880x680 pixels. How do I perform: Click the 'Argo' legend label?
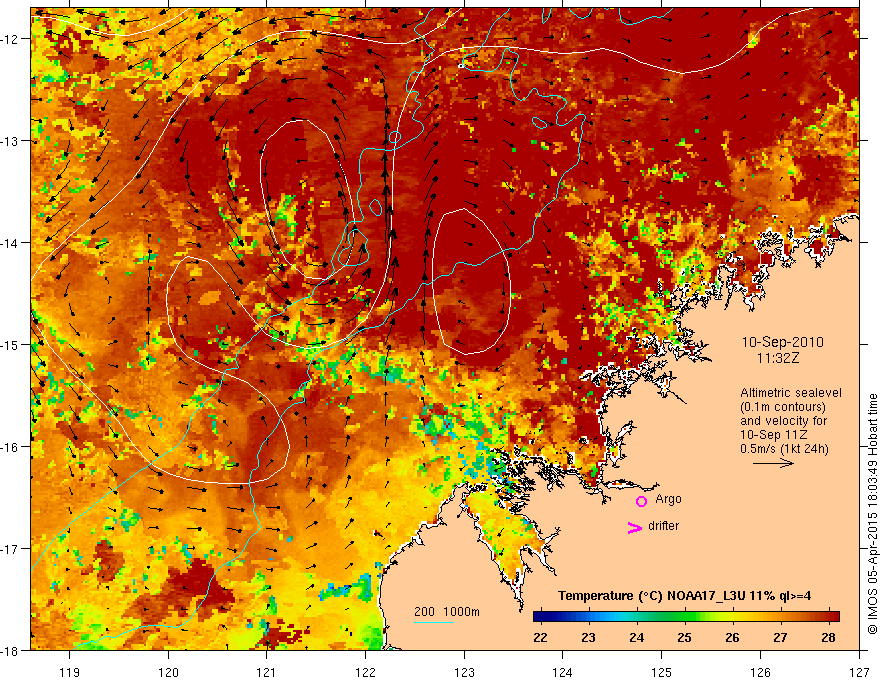tap(668, 499)
